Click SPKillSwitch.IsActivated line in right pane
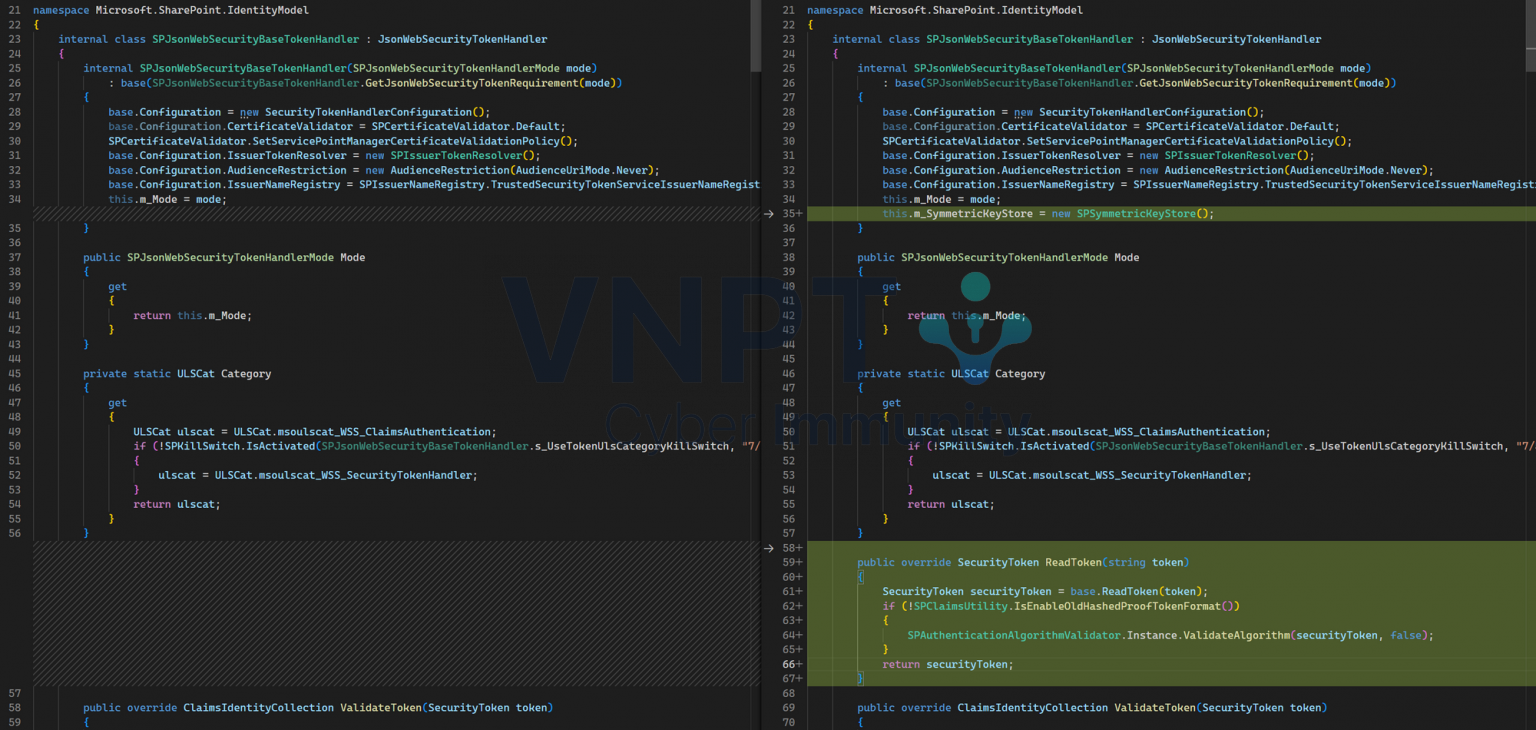 [x=1221, y=446]
